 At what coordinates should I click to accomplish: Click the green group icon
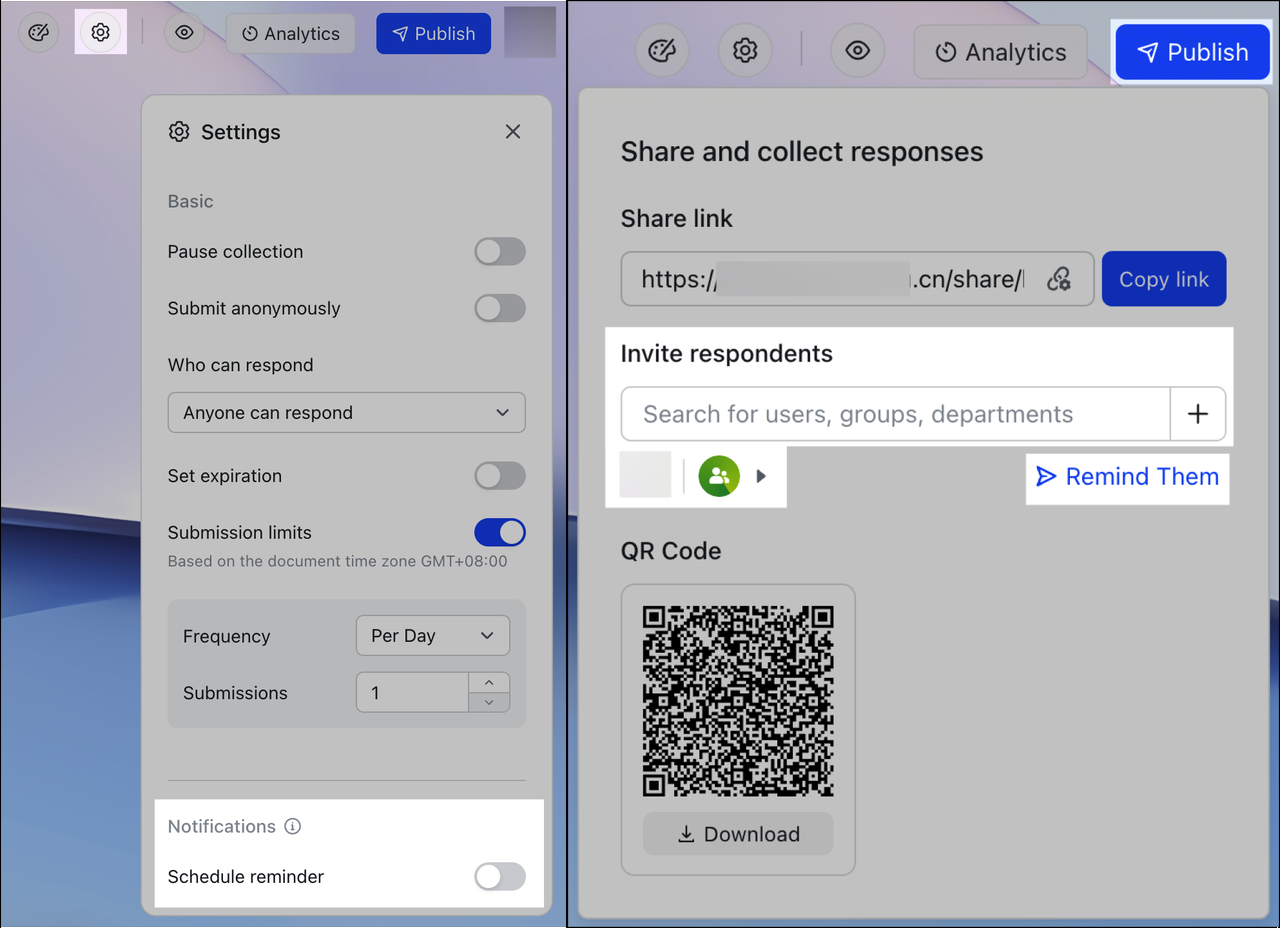point(719,476)
